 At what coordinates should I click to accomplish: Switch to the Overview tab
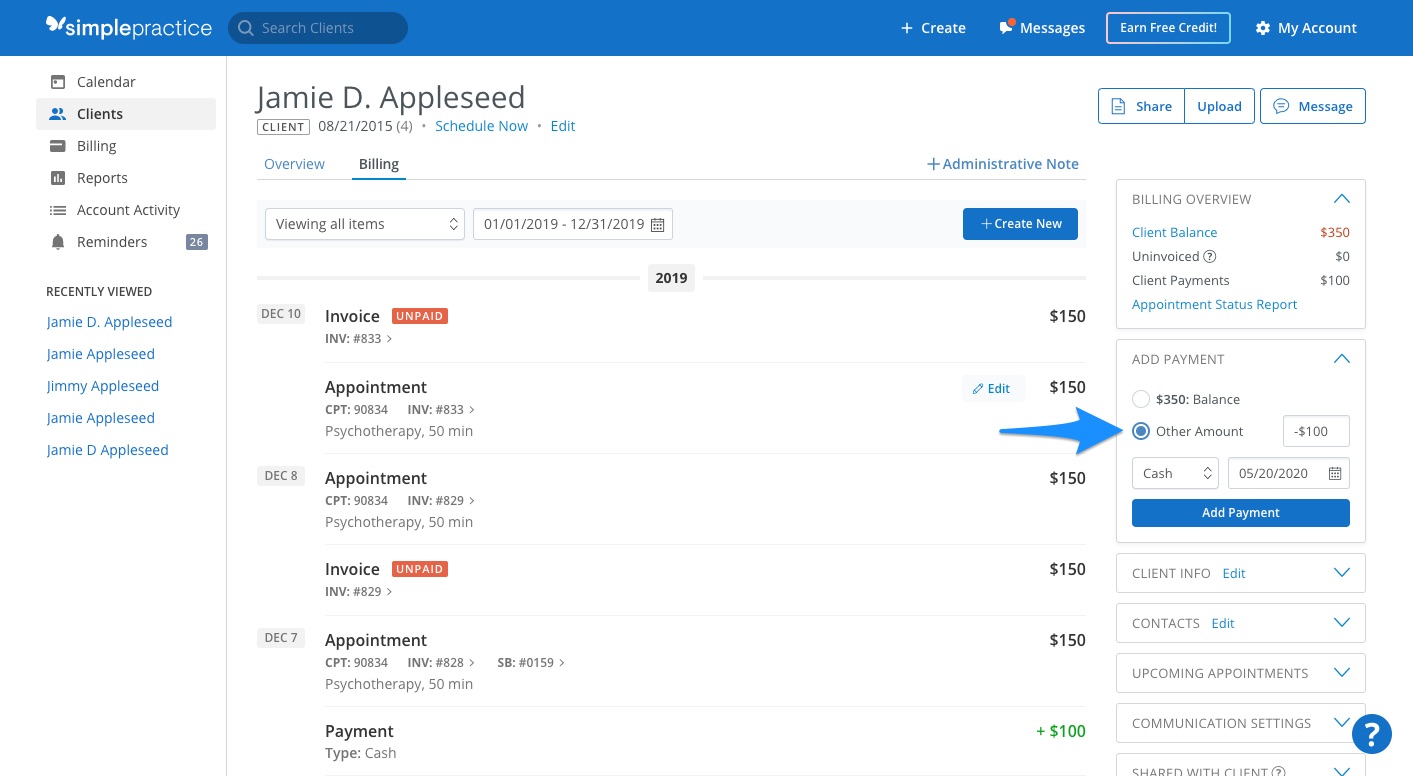coord(294,163)
